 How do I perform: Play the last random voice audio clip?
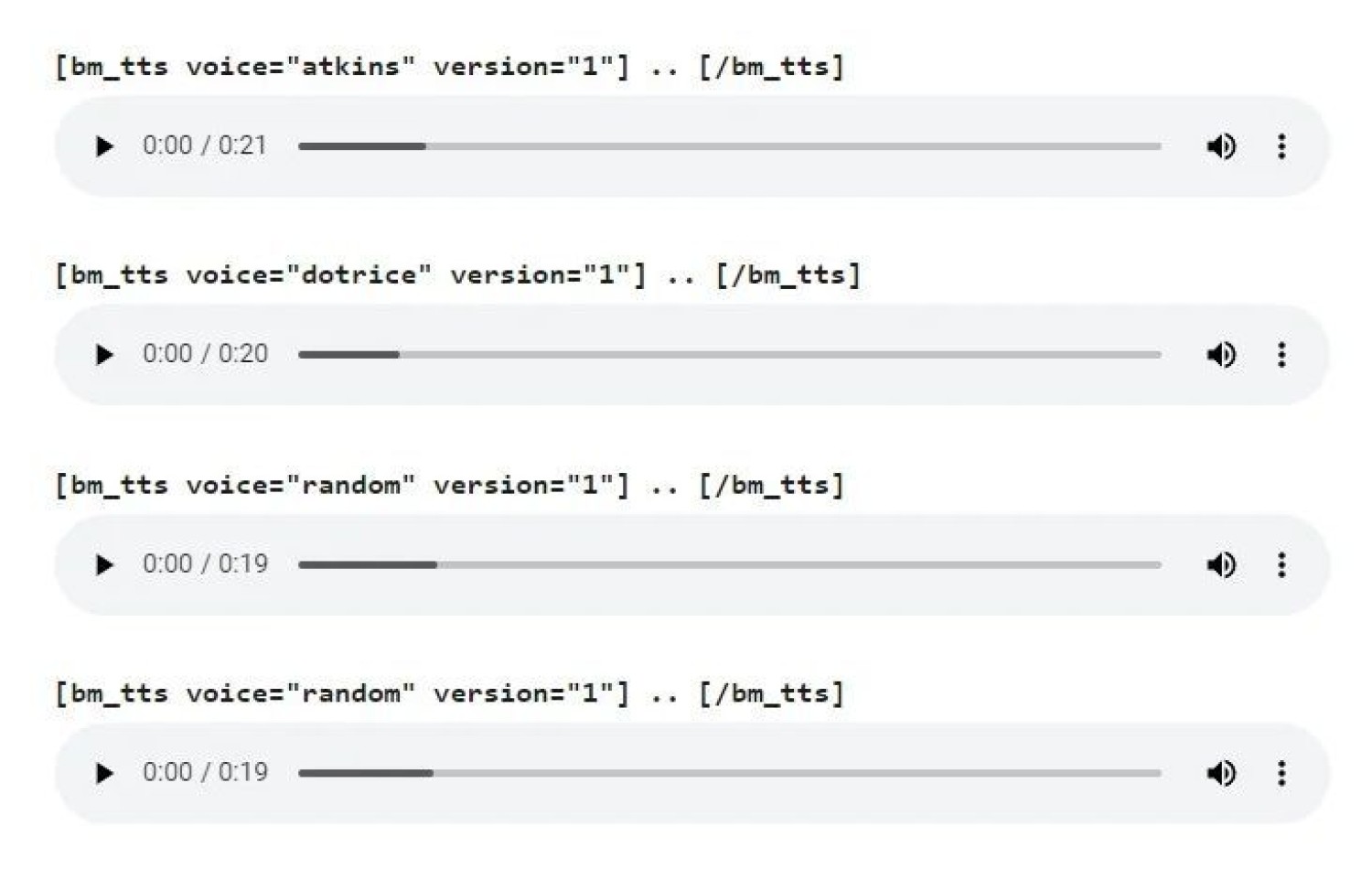104,773
